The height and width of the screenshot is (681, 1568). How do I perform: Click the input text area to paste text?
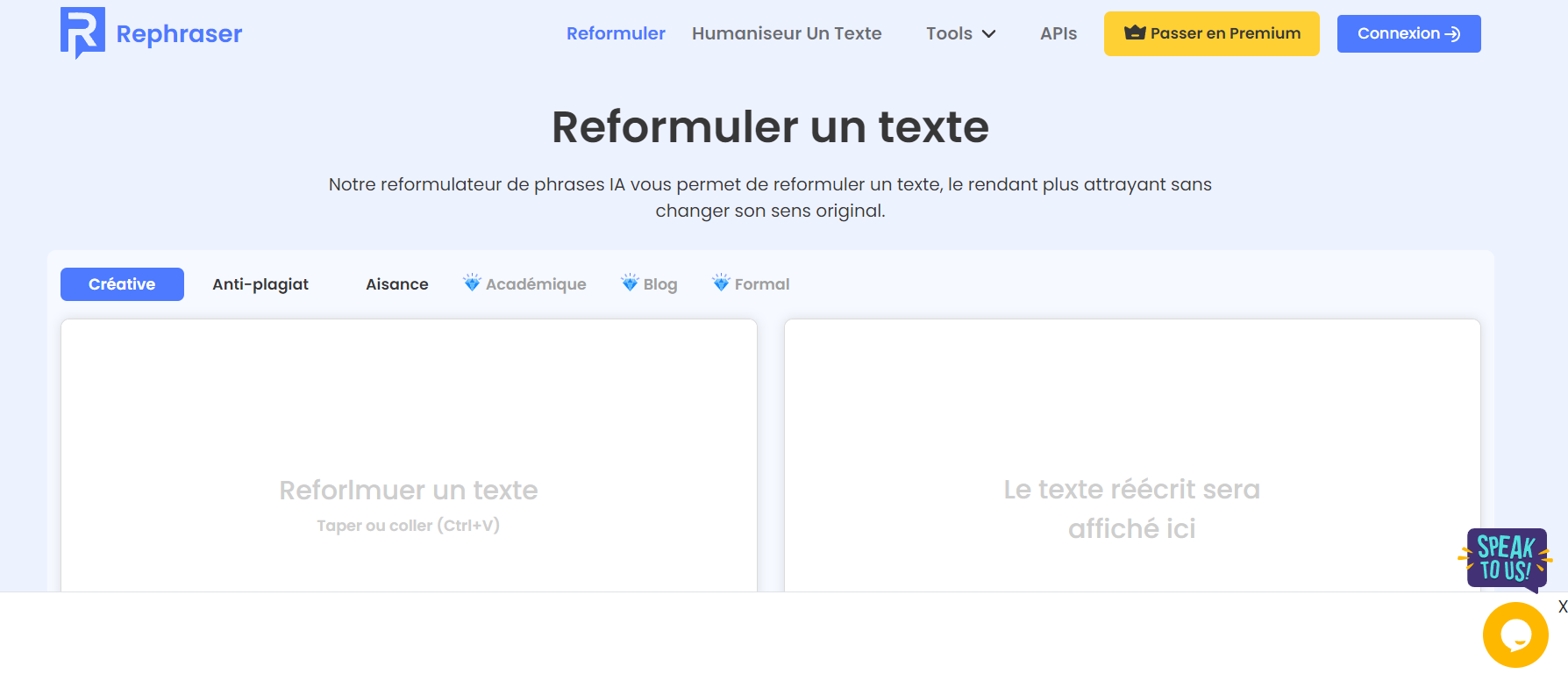pyautogui.click(x=409, y=455)
